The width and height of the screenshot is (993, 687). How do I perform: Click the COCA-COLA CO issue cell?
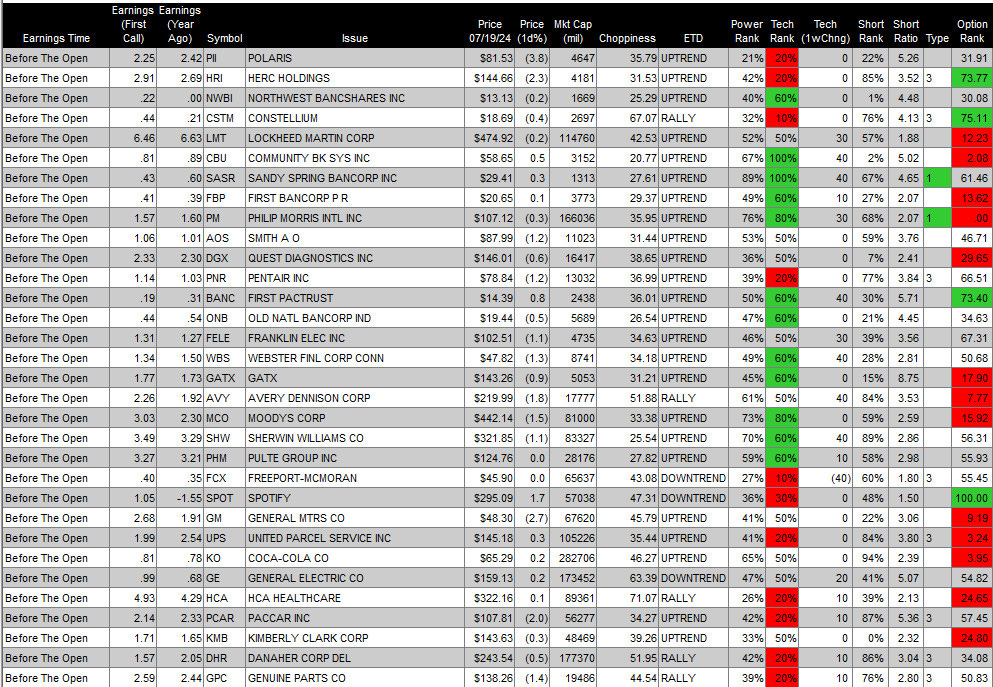355,558
